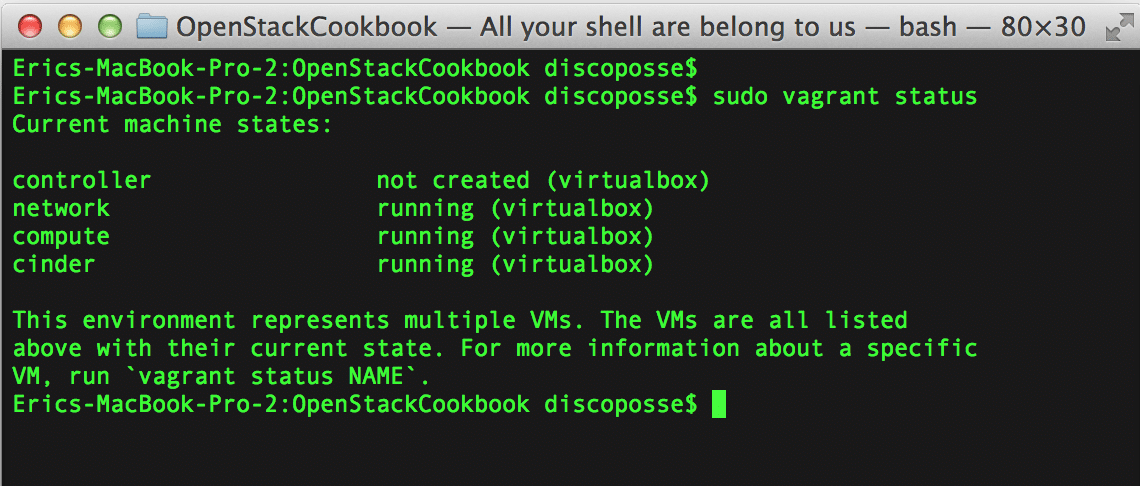1140x486 pixels.
Task: Click the 'controller' machine name
Action: click(x=81, y=181)
